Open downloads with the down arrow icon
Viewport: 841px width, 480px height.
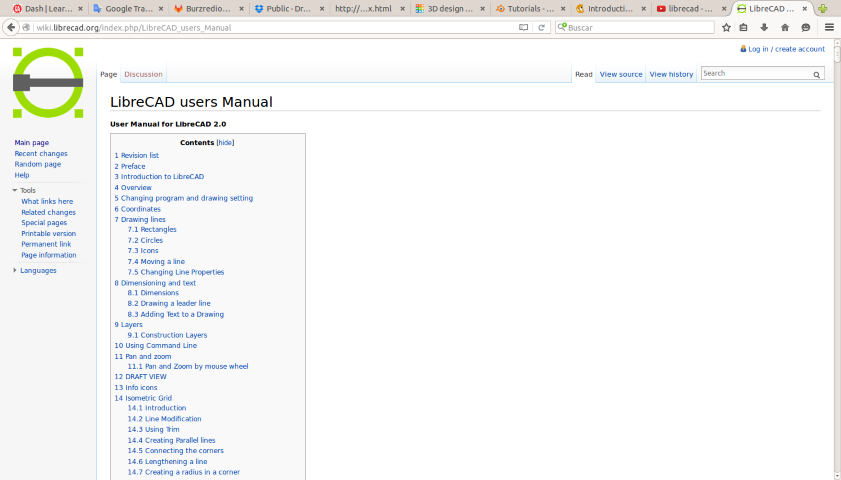(764, 27)
